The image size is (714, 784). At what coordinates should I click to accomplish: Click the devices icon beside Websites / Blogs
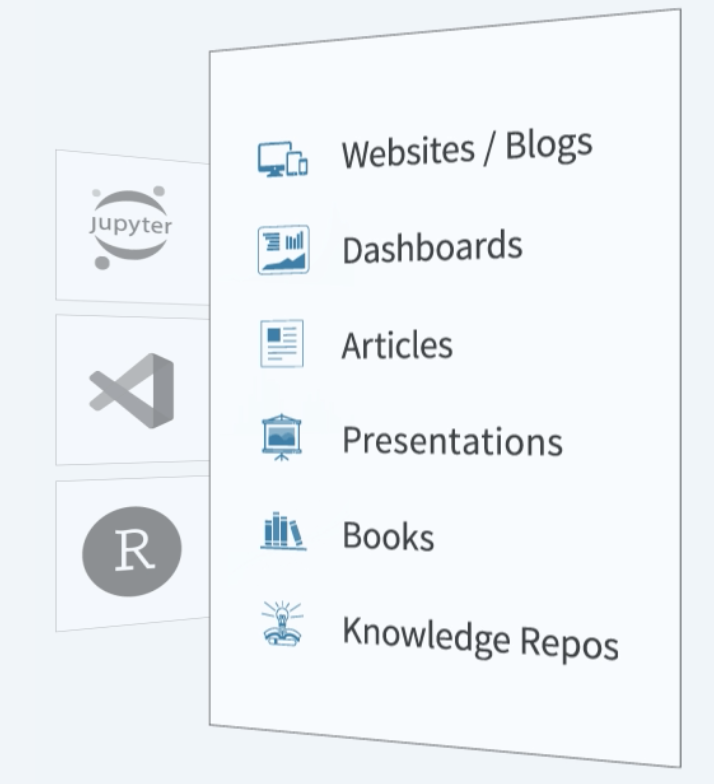pos(282,160)
